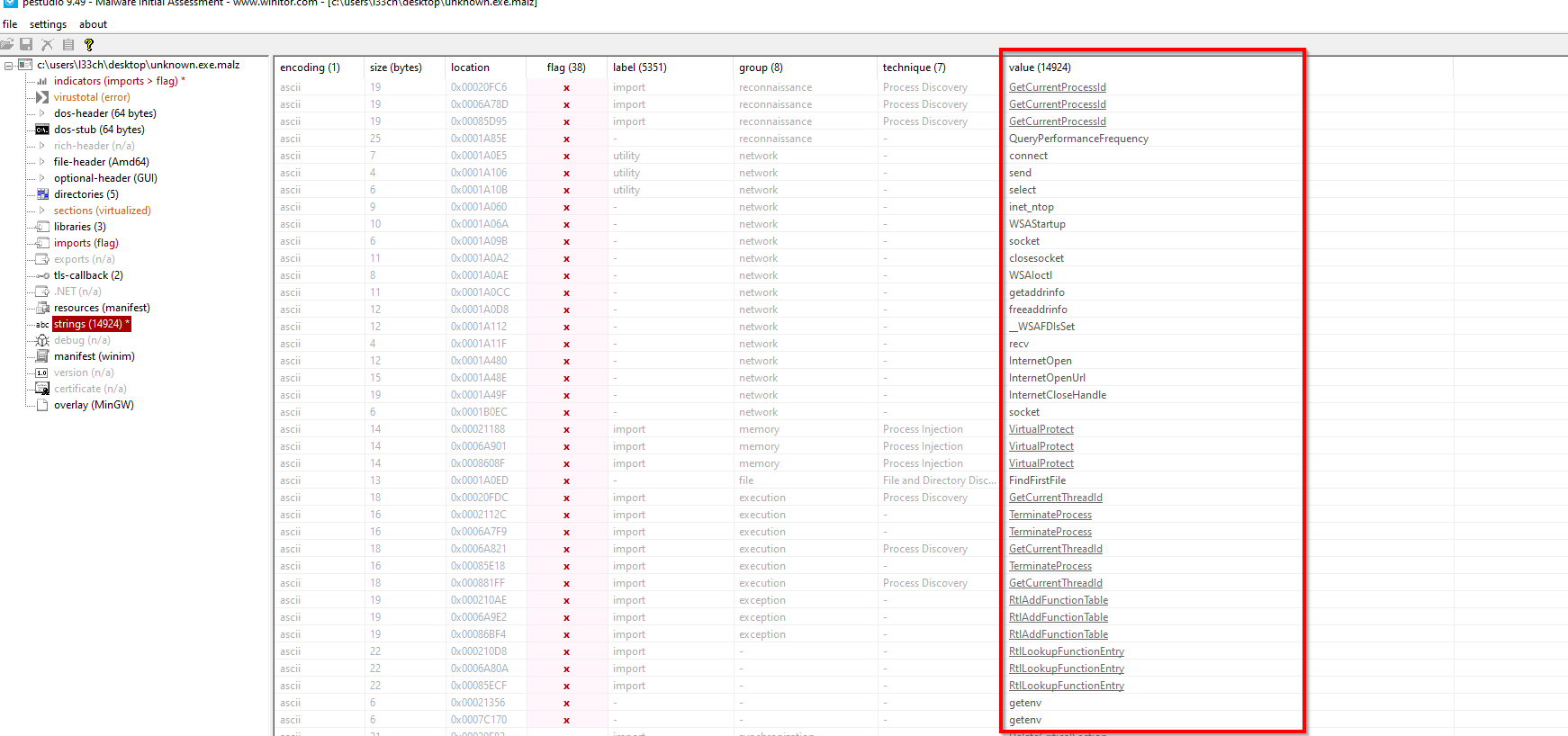The image size is (1568, 736).
Task: Click the libraries tree icon
Action: click(41, 227)
